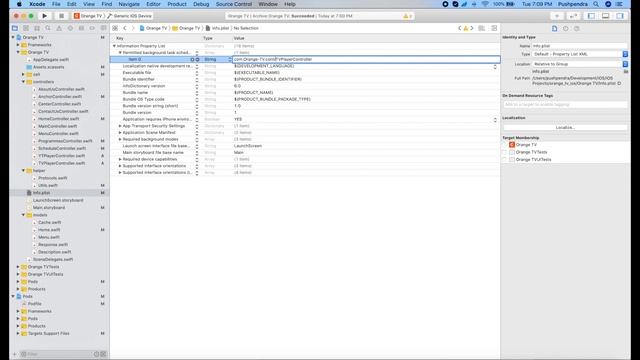This screenshot has width=640, height=360.
Task: Collapse Orange TV project root
Action: (13, 37)
